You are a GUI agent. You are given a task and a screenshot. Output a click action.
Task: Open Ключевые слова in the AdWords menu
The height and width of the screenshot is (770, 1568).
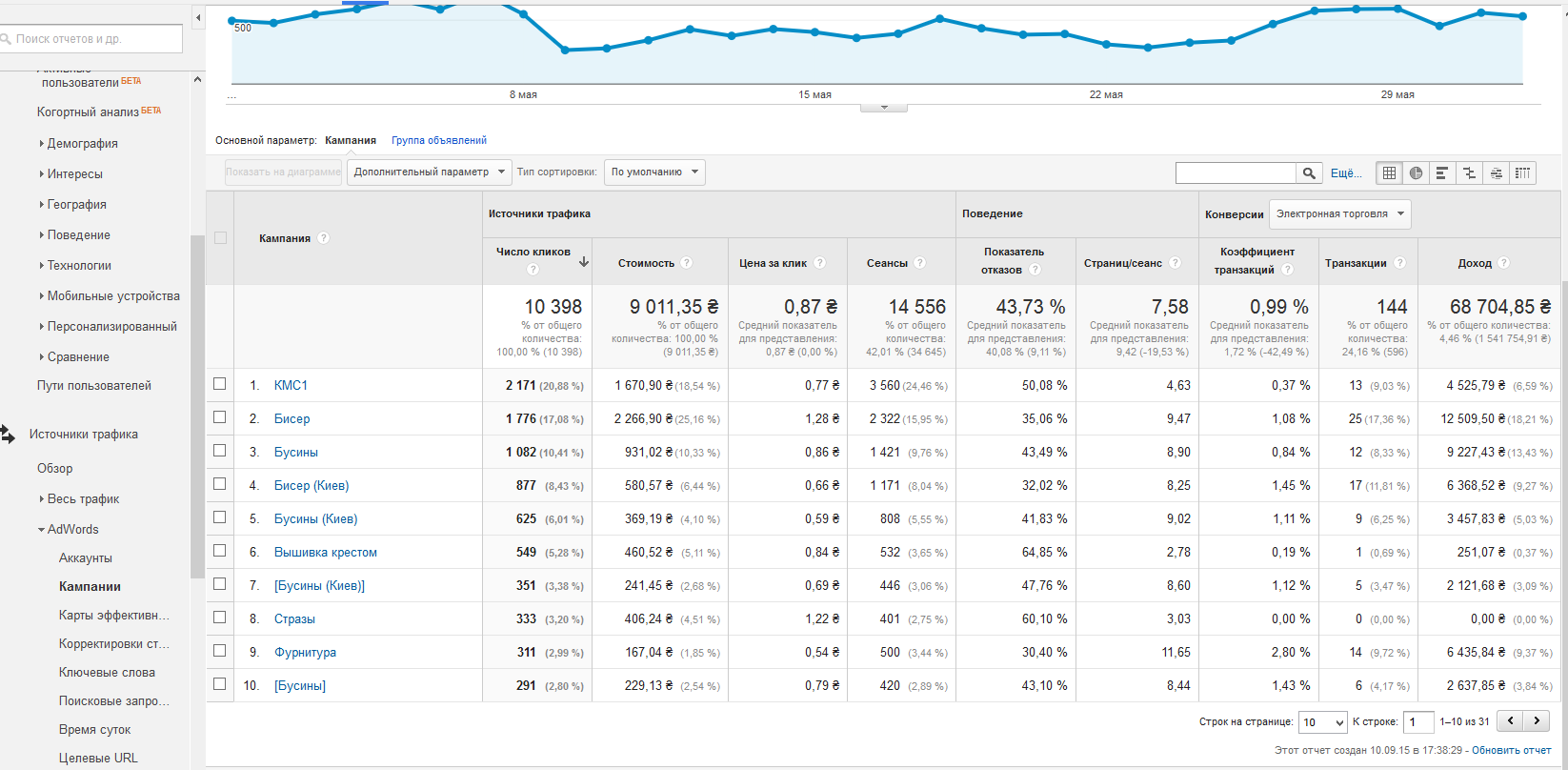[x=107, y=673]
